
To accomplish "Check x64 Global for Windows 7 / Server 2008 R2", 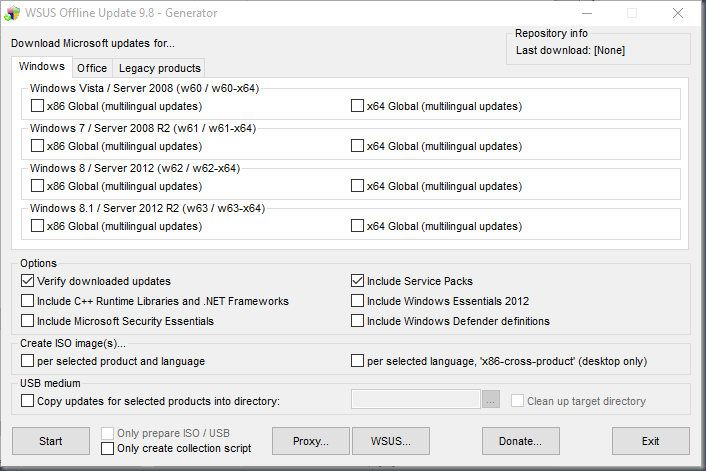I will tap(358, 146).
